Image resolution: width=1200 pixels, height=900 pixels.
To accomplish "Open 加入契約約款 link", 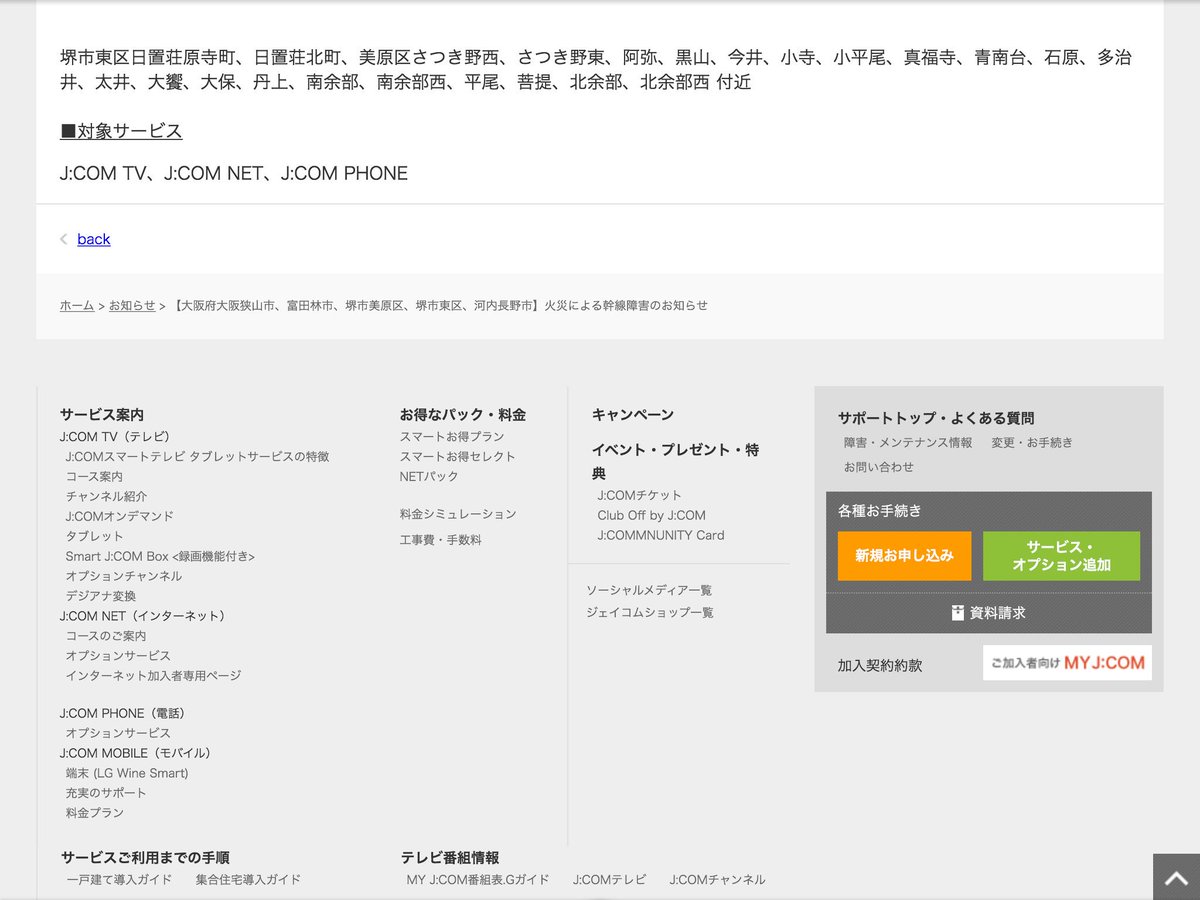I will click(880, 665).
